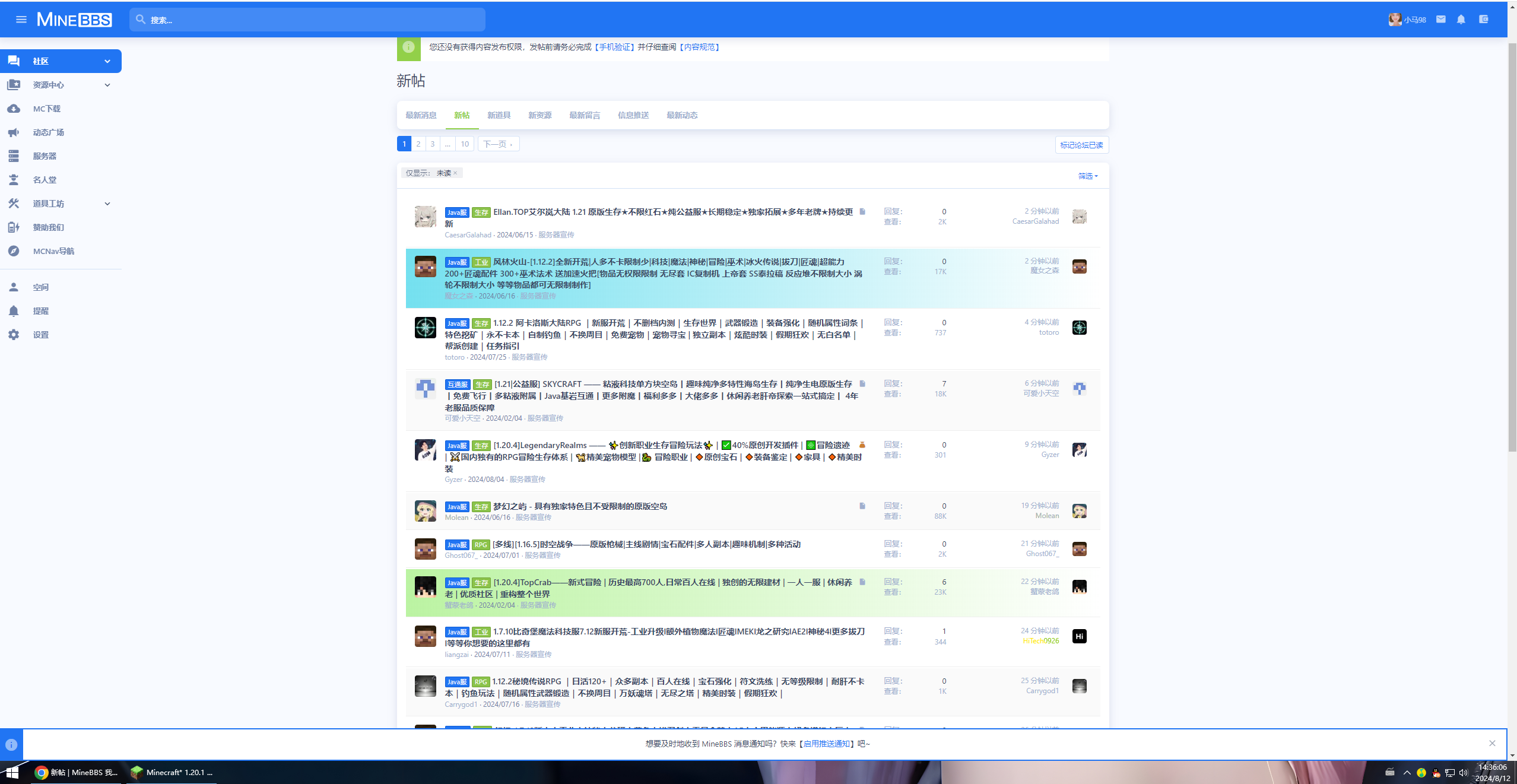Screen dimensions: 1517x784
Task: Expand the 道具工坊 sidebar section
Action: click(107, 204)
